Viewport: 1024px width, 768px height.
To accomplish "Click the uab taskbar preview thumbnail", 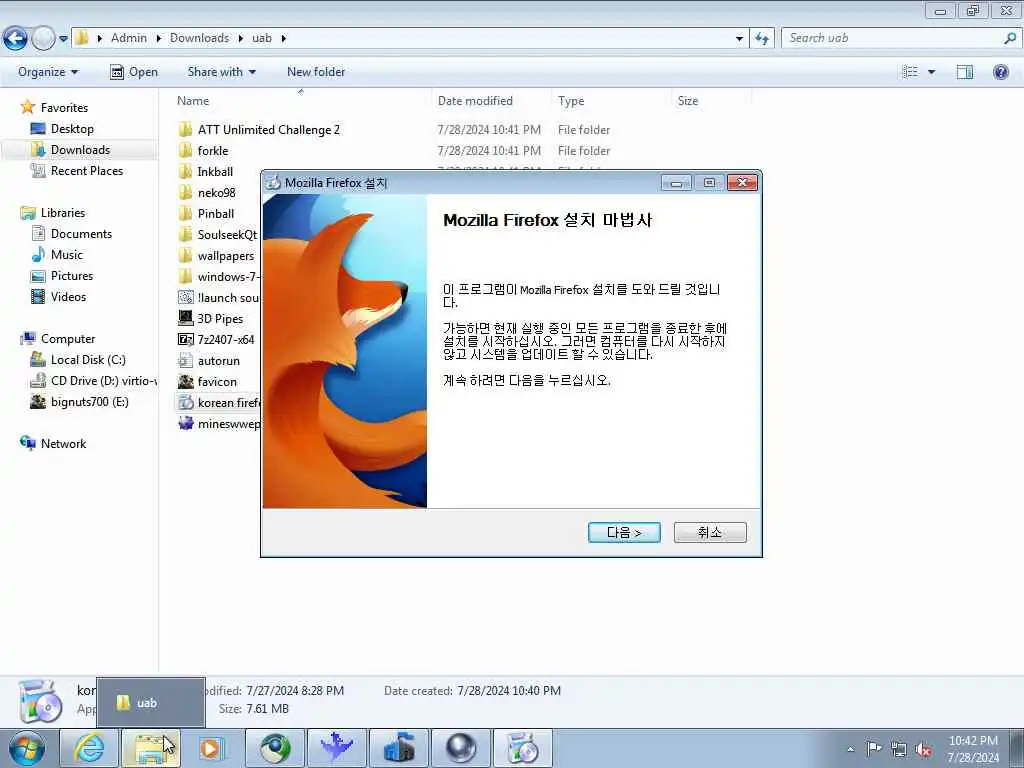I will 151,703.
